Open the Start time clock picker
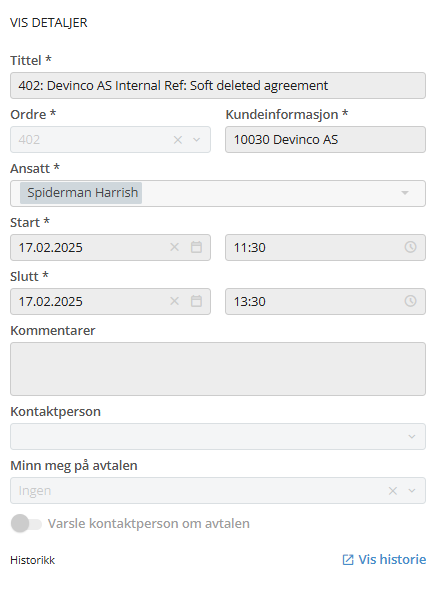Viewport: 431px width, 613px height. point(410,247)
